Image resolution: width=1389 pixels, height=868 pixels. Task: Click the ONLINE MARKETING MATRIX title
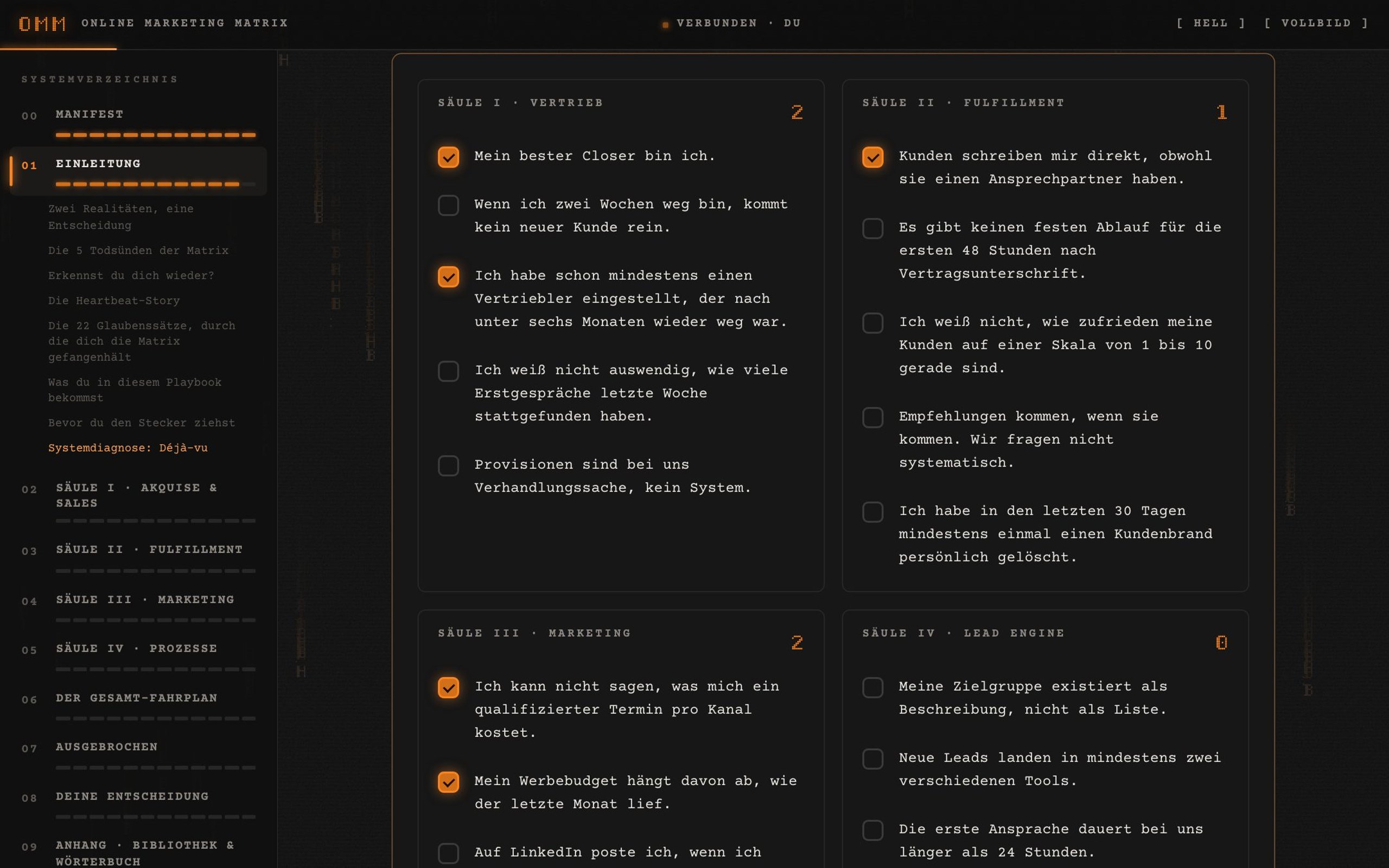[x=185, y=23]
